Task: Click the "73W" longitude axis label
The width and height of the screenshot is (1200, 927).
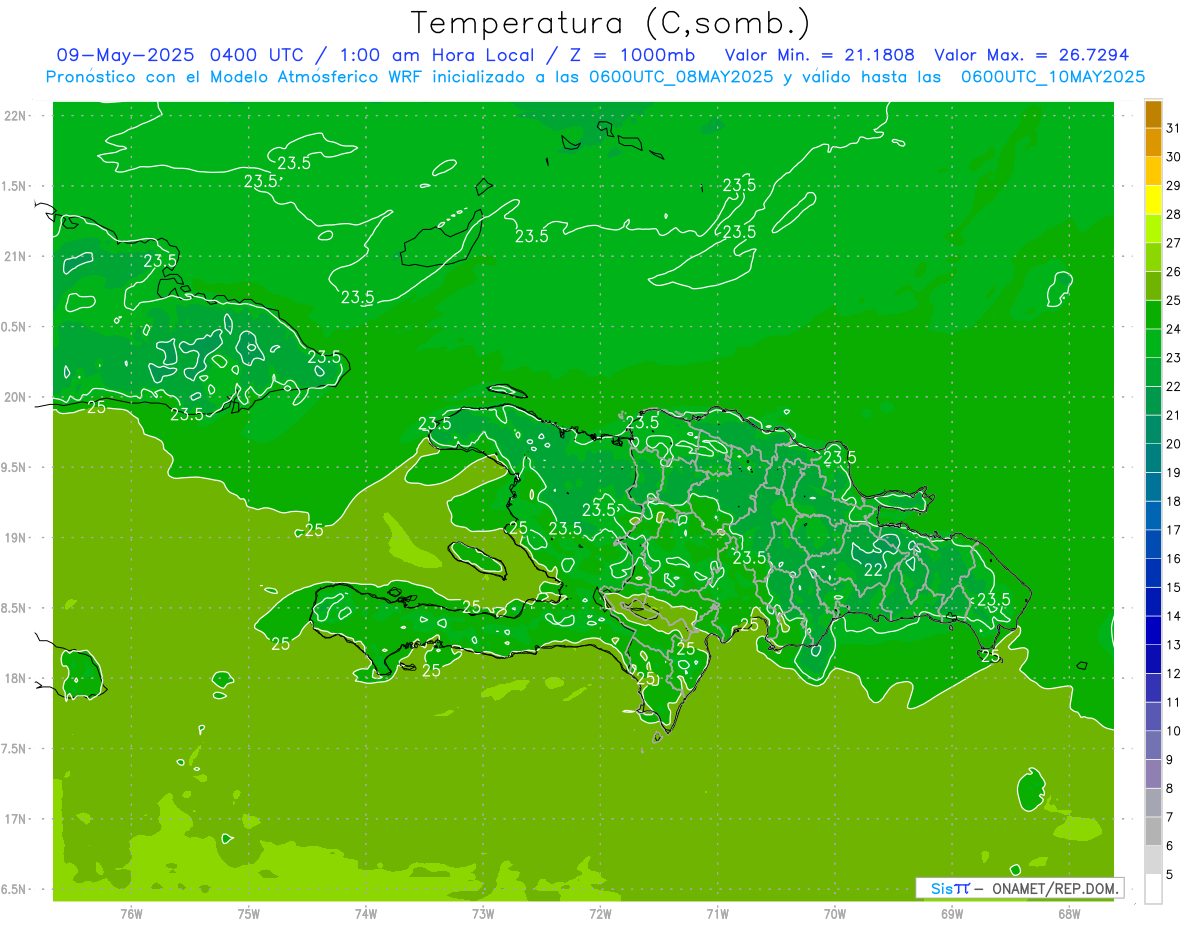Action: pyautogui.click(x=483, y=914)
